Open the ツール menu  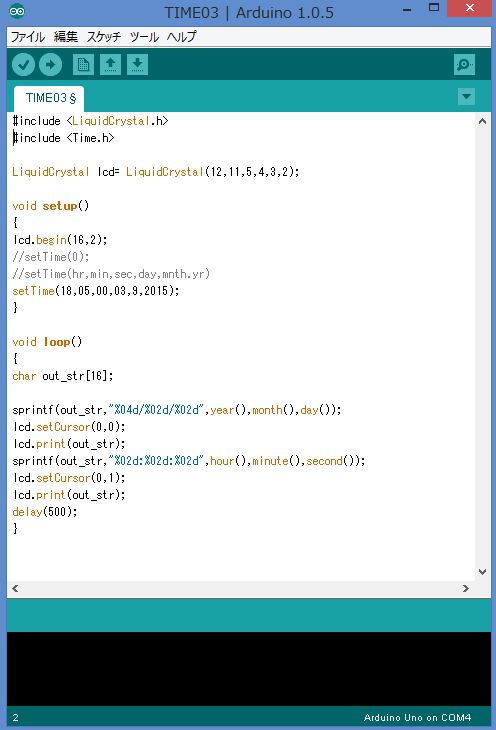pyautogui.click(x=144, y=37)
